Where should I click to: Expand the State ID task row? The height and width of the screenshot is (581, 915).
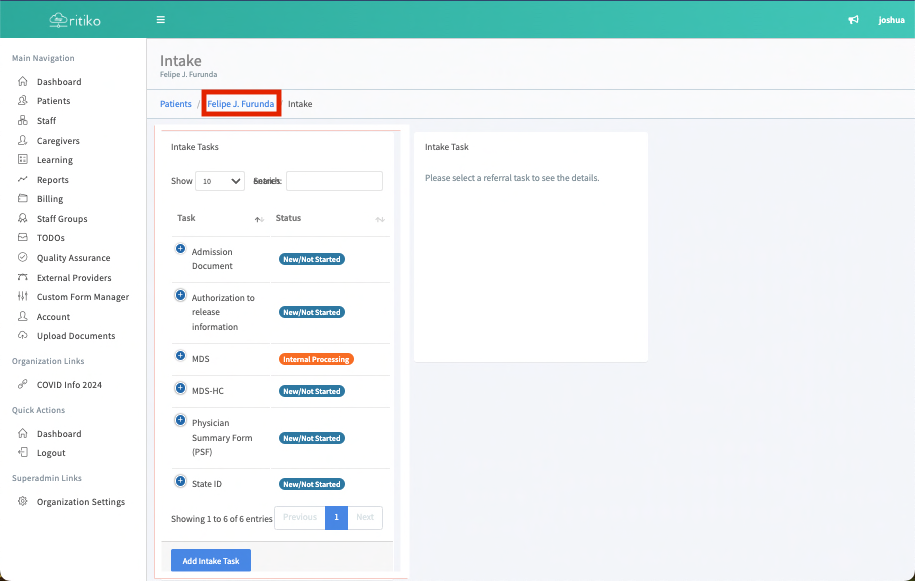pos(181,481)
